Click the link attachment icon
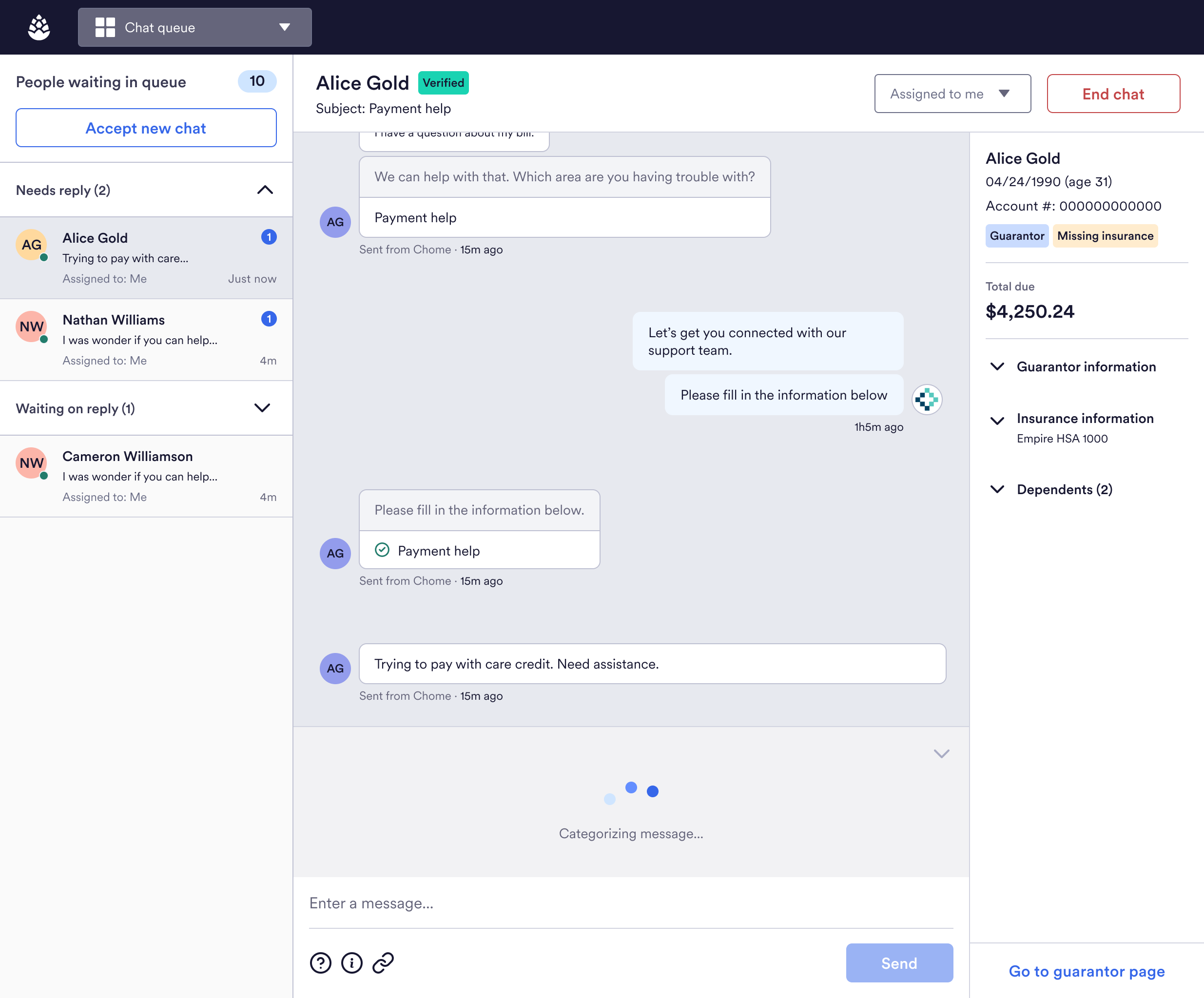 pos(383,963)
